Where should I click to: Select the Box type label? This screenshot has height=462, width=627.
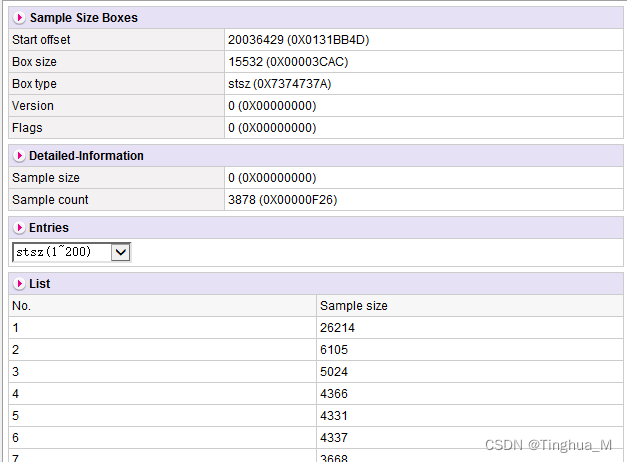[x=34, y=84]
